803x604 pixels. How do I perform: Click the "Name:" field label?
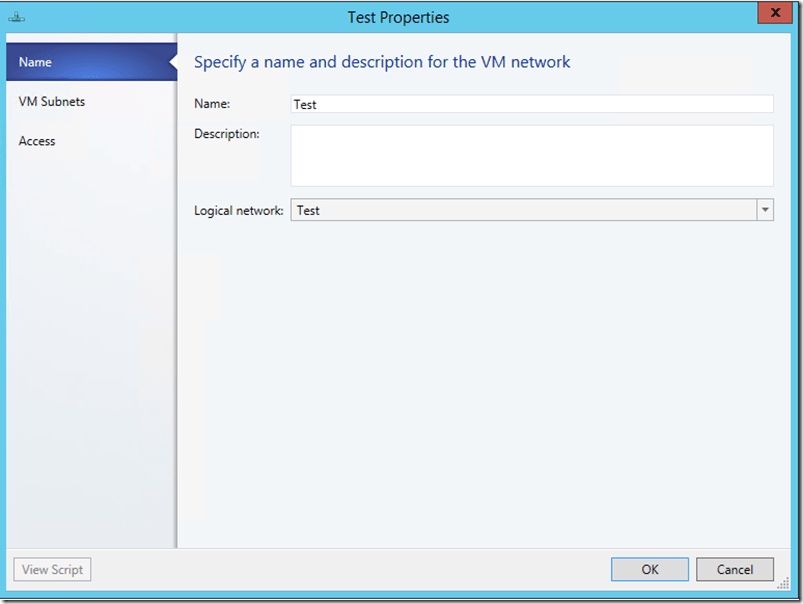point(211,104)
